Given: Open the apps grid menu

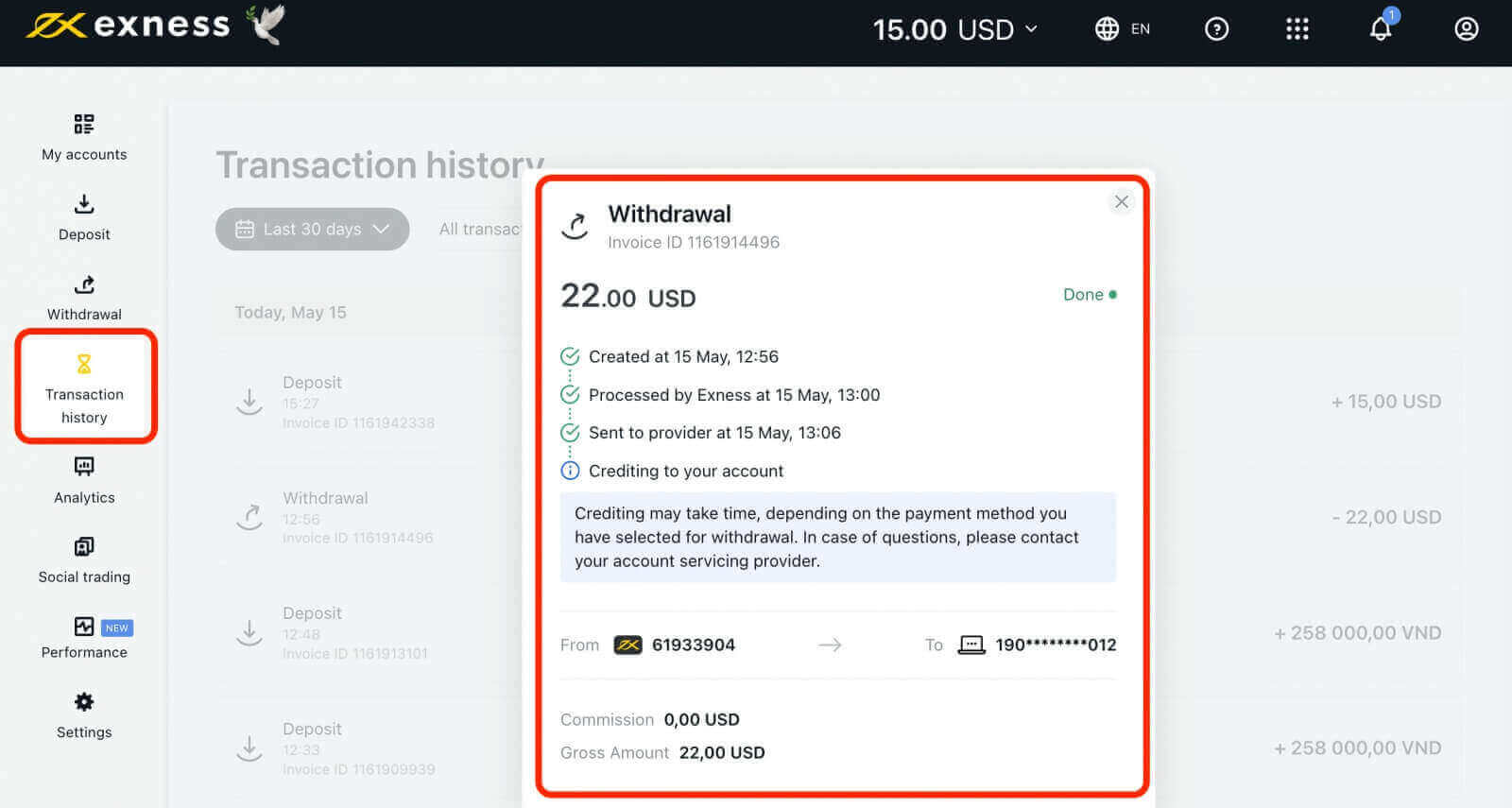Looking at the screenshot, I should coord(1297,29).
